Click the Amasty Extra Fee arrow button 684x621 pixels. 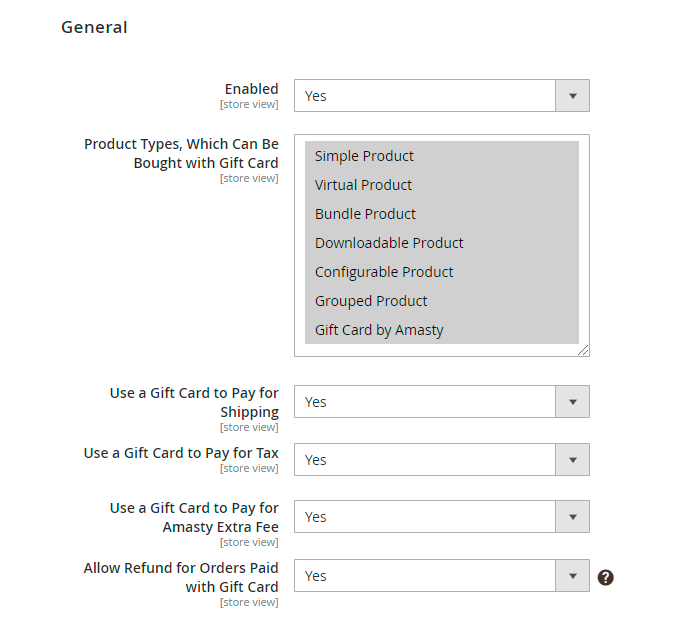point(572,517)
